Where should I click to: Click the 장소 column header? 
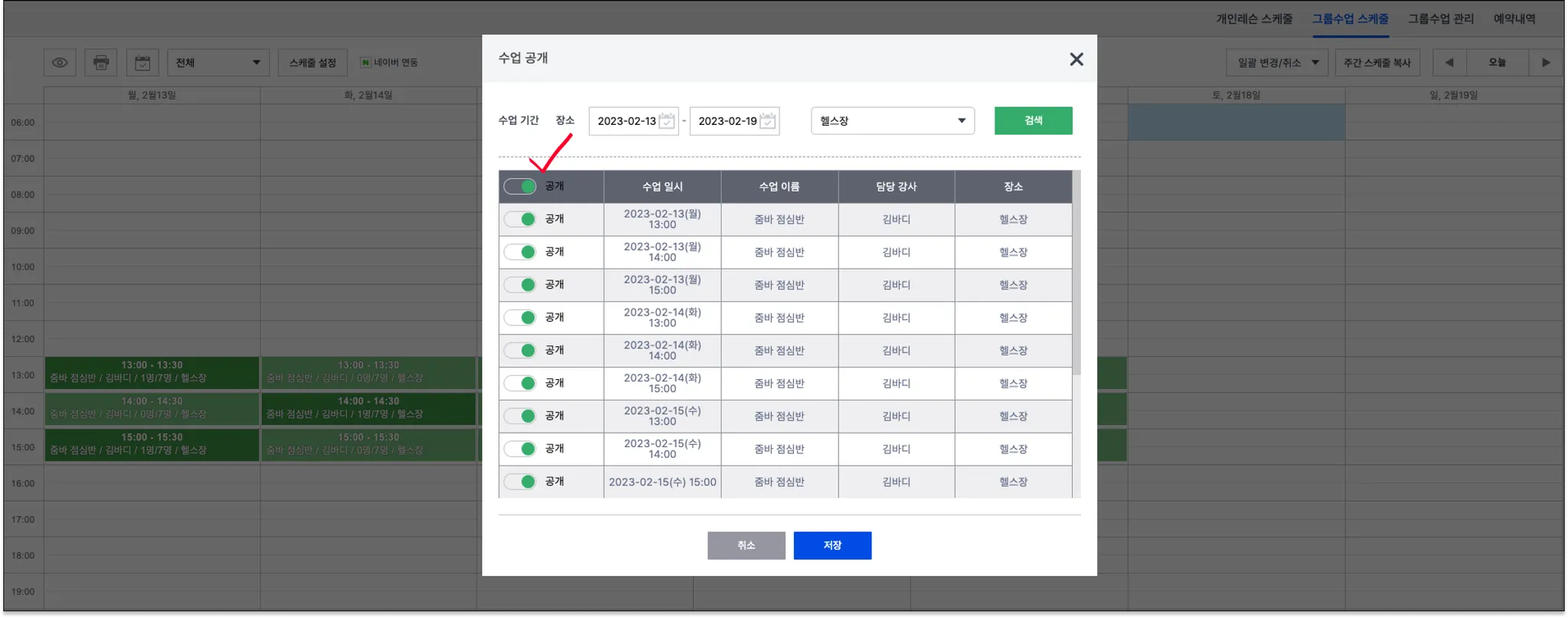point(1014,187)
